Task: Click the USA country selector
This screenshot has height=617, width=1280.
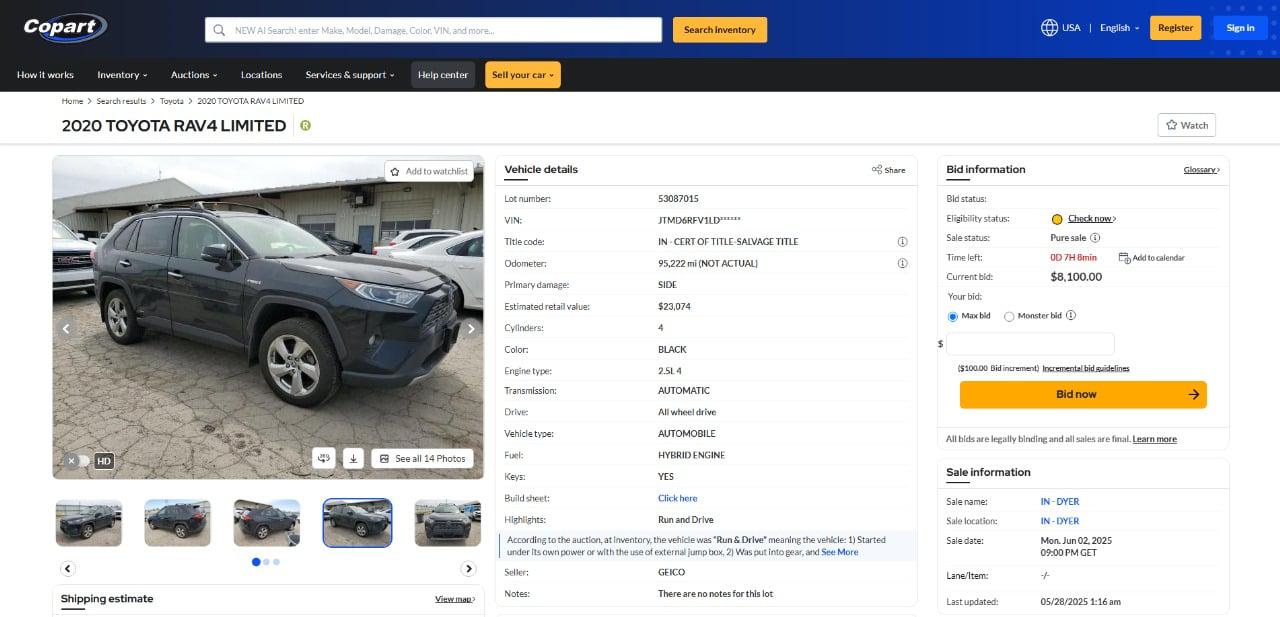Action: [x=1061, y=28]
